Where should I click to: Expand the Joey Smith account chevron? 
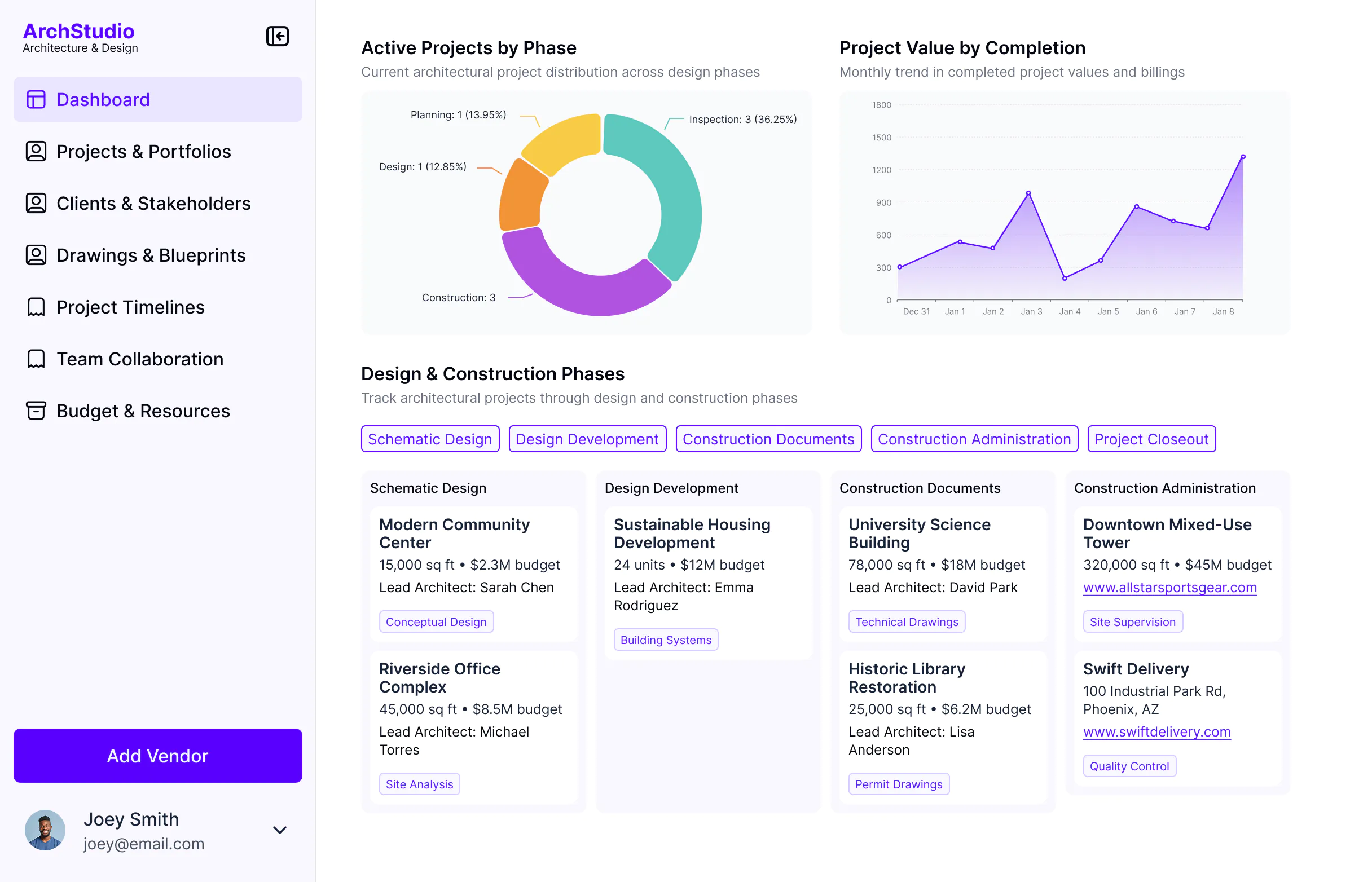coord(280,830)
